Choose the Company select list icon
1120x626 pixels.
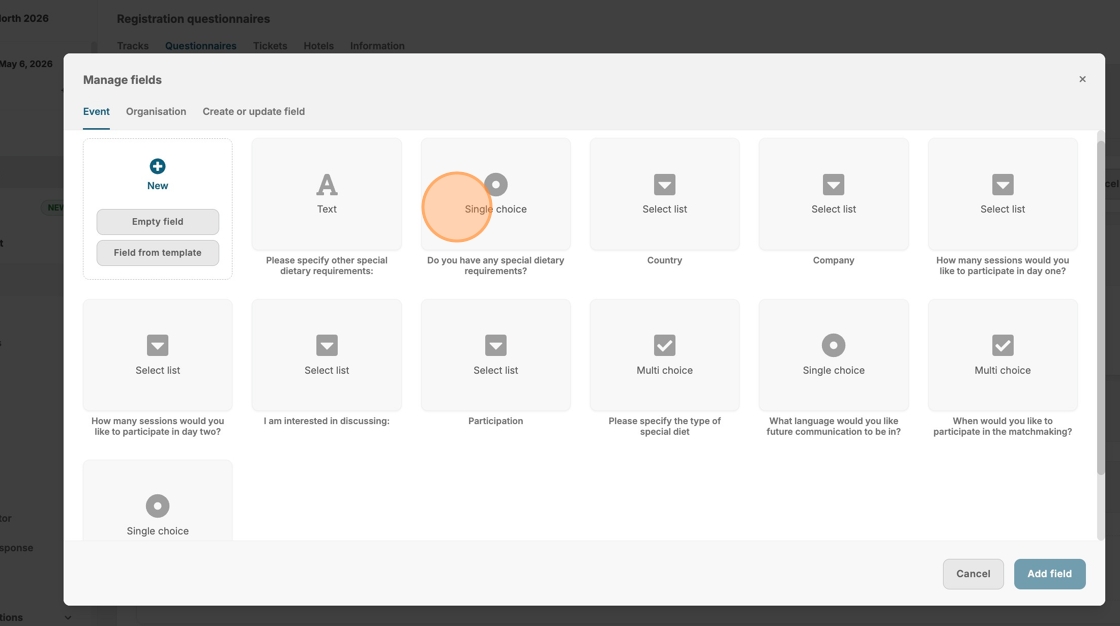[834, 184]
